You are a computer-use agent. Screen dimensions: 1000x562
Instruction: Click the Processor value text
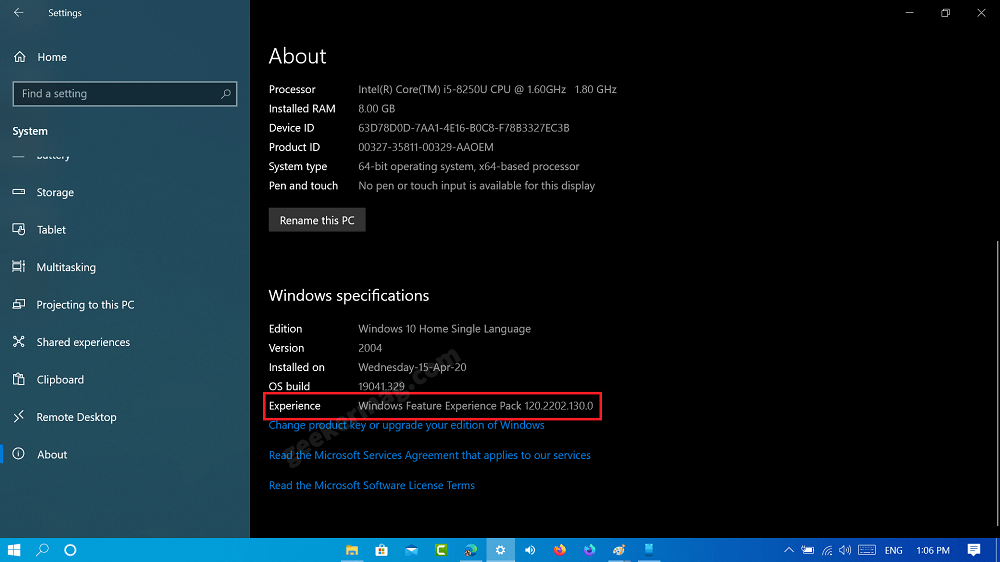pyautogui.click(x=487, y=89)
